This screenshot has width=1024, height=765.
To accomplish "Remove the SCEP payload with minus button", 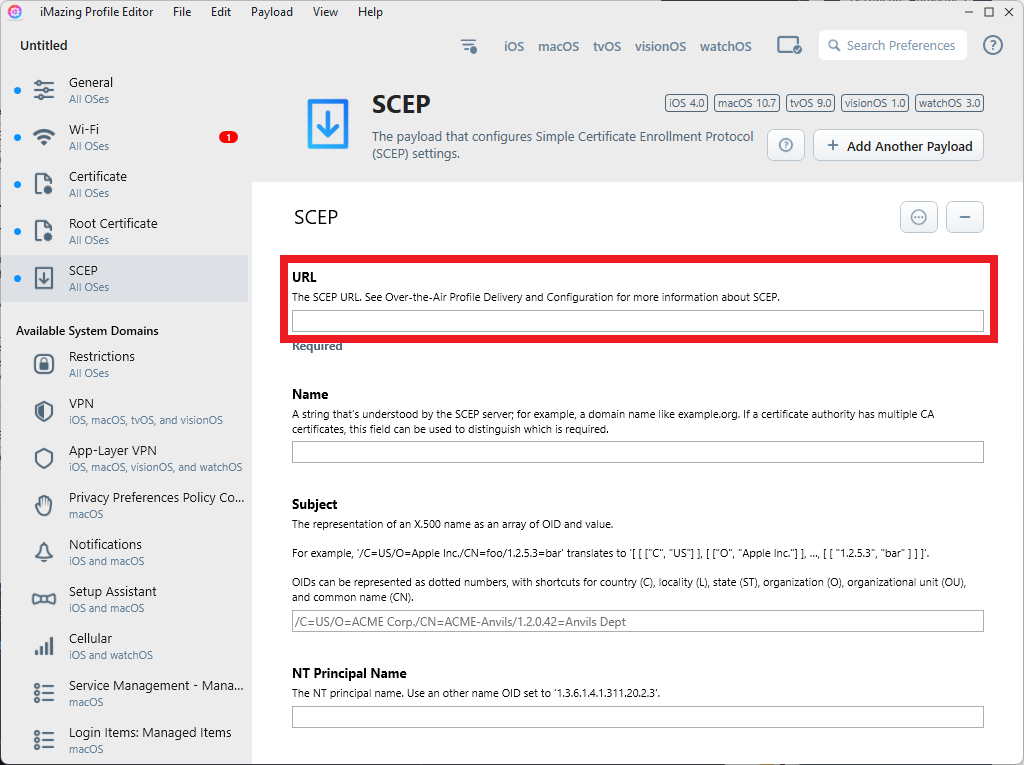I will tap(965, 217).
